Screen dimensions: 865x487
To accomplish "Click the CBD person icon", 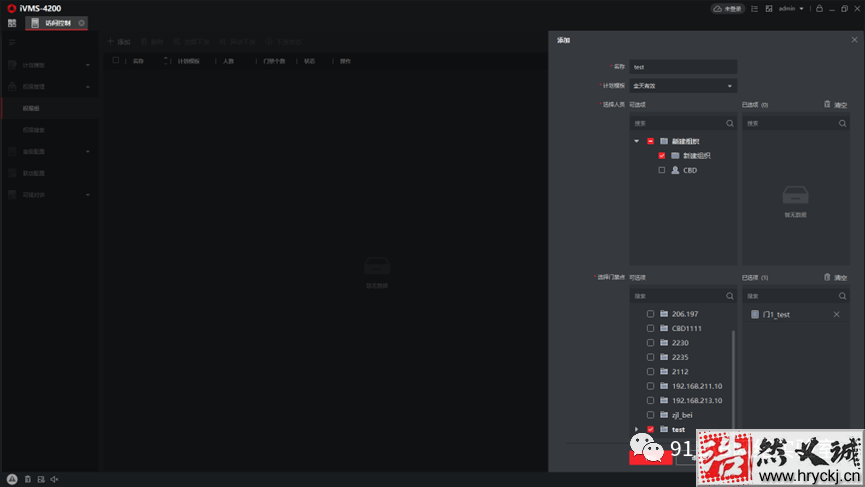I will [675, 170].
